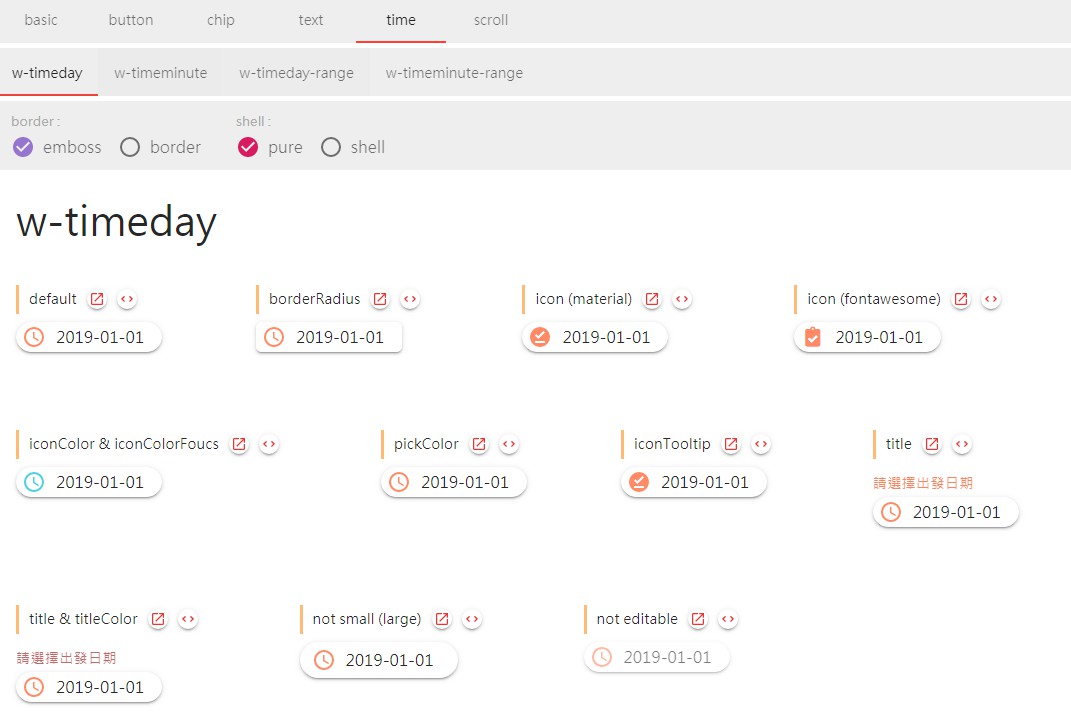This screenshot has height=726, width=1071.
Task: Click date text in icon (fontawesome) field
Action: (x=879, y=337)
